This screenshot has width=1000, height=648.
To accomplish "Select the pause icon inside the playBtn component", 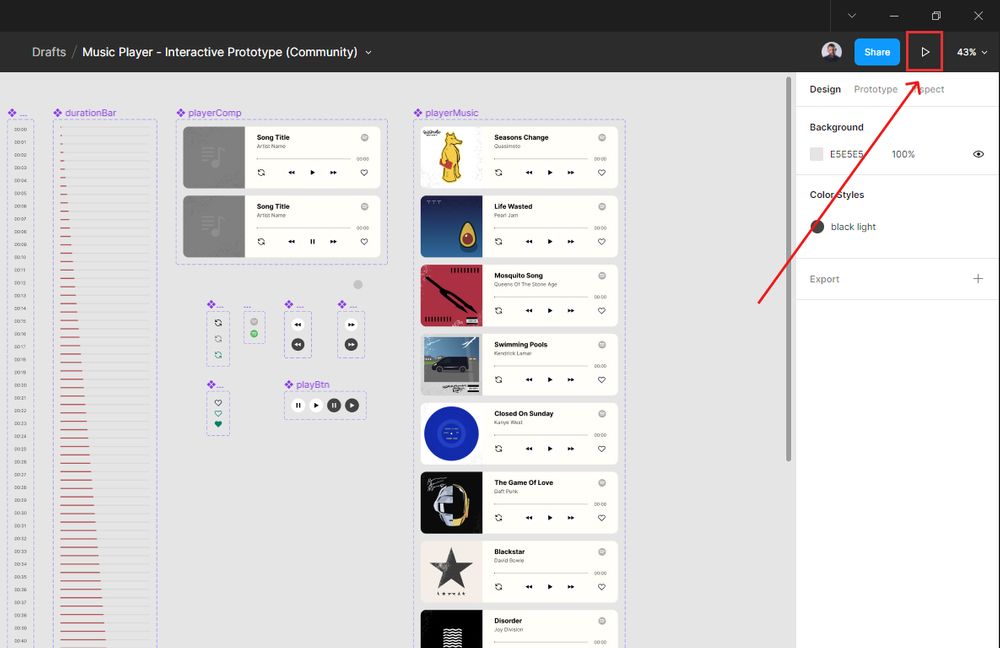I will click(297, 405).
